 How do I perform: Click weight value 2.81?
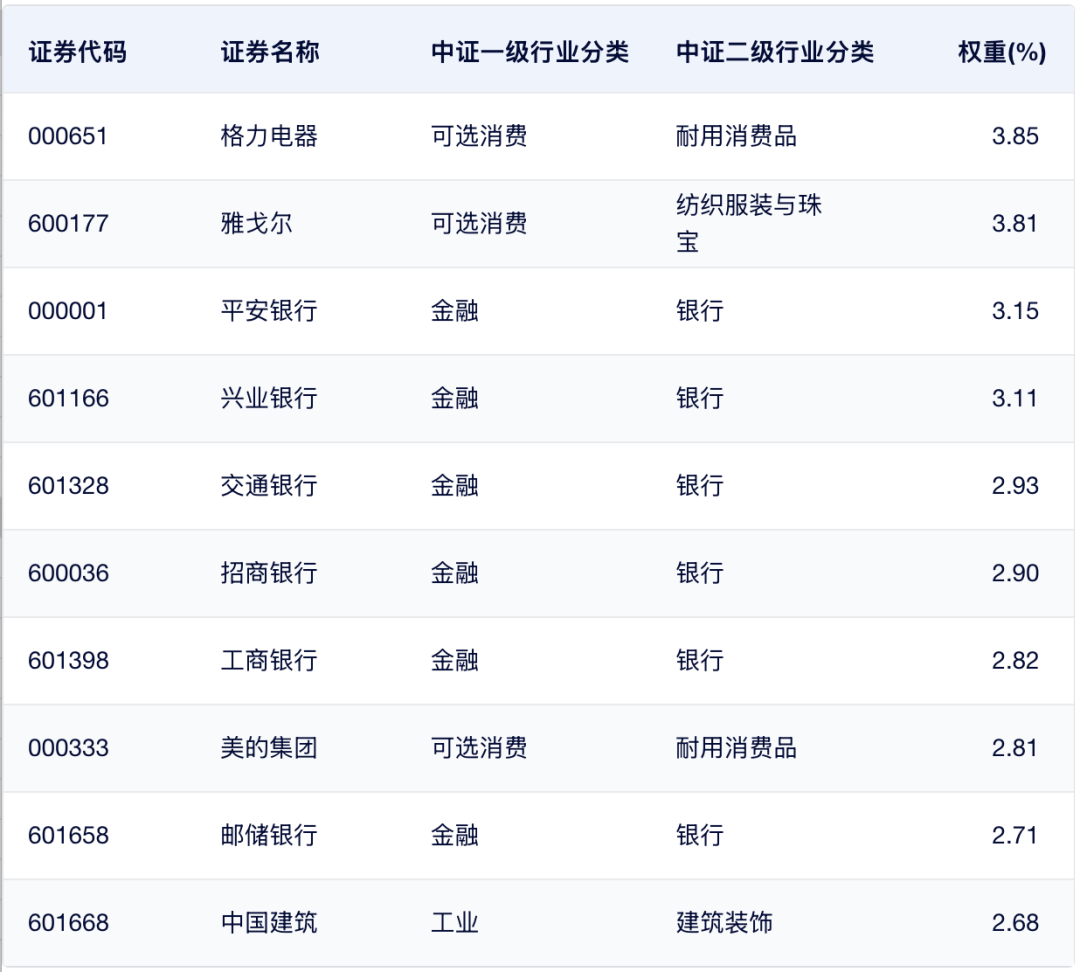coord(1014,748)
